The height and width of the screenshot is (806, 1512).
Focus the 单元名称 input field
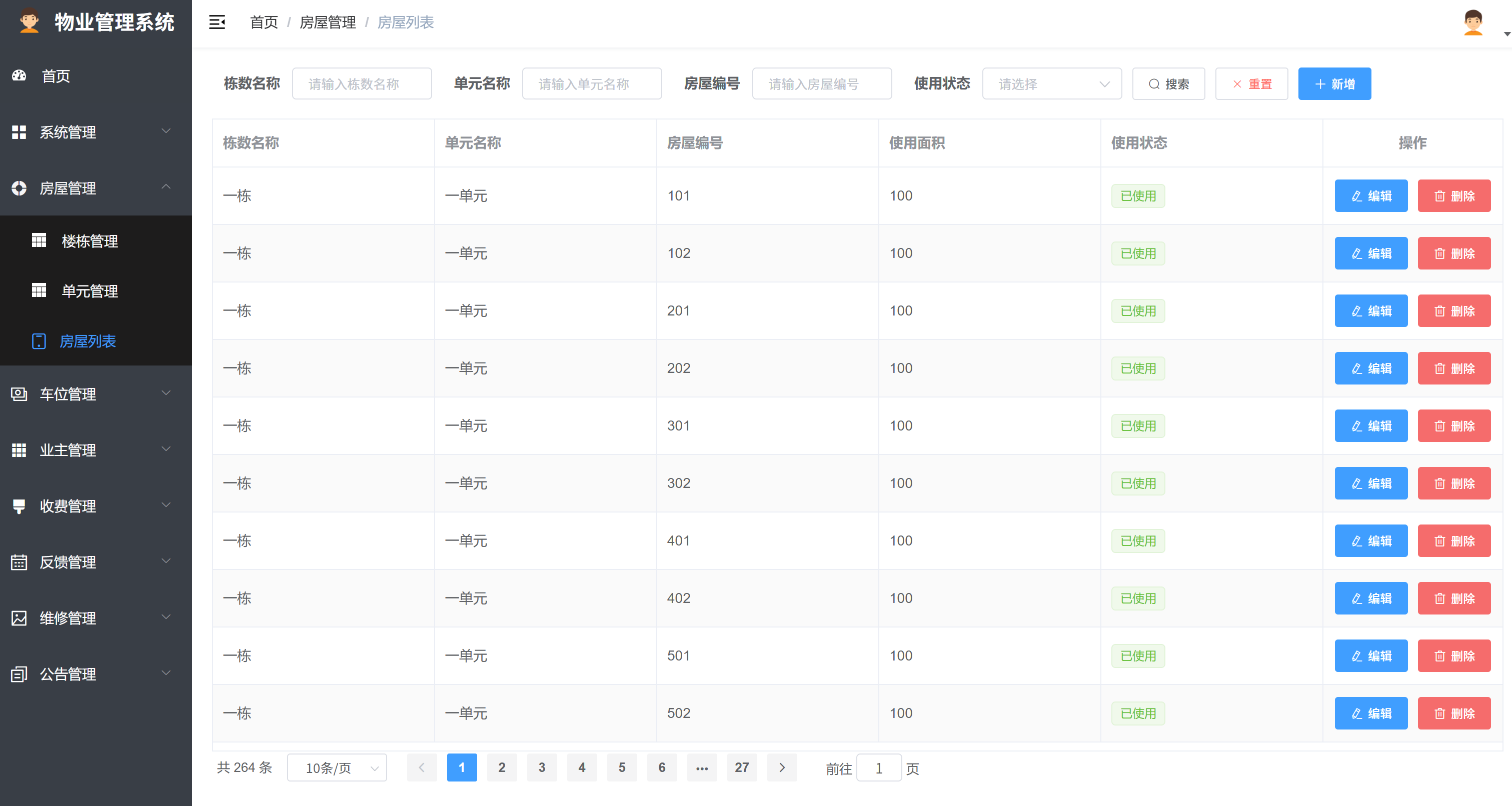(592, 84)
